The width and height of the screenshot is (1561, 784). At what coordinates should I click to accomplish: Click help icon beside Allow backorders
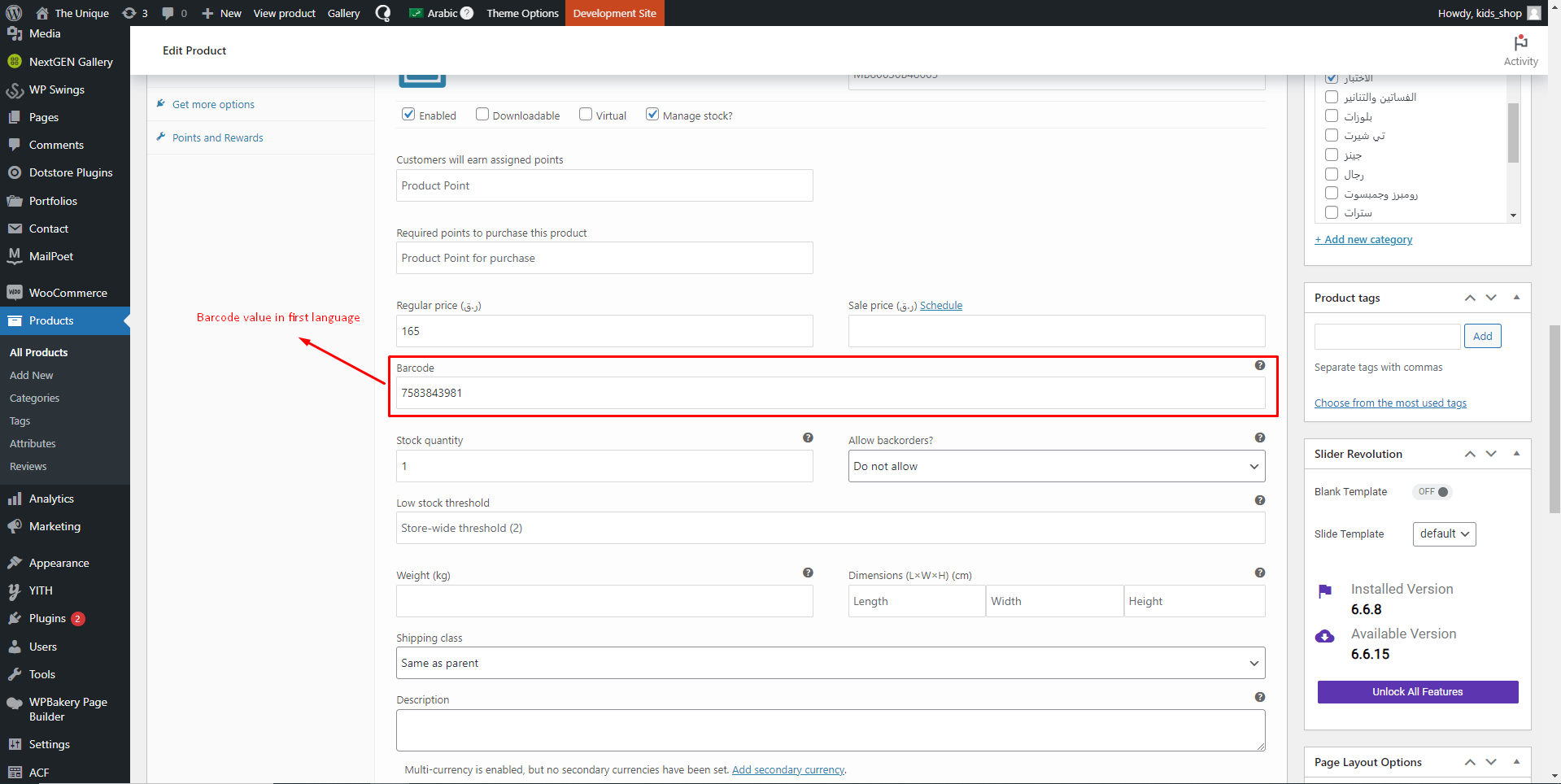click(x=1259, y=438)
